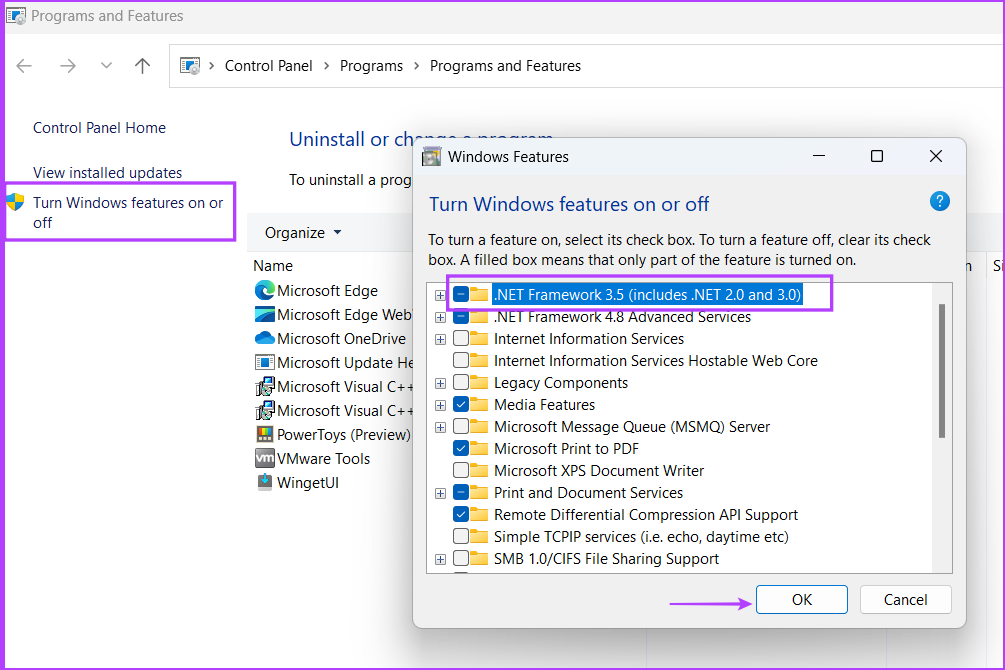Expand the SMB 1.0/CIFS File Sharing Support node

[440, 559]
